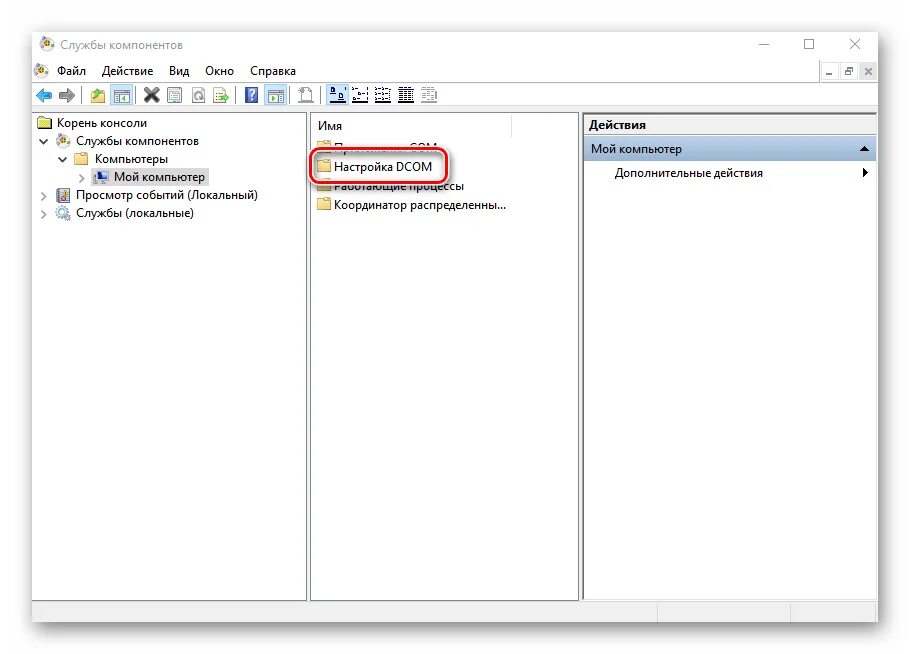Image resolution: width=910 pixels, height=654 pixels.
Task: Open the Дополнительные действия submenu arrow
Action: pyautogui.click(x=865, y=172)
